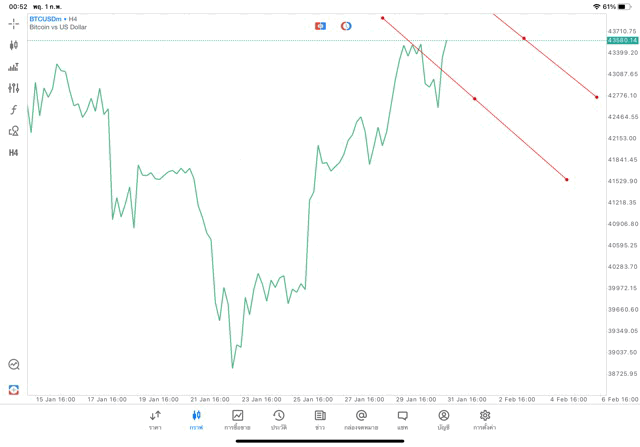Open the การตั้งค่า (Settings) gear tab
Screen dimensions: 640x447
tap(485, 419)
